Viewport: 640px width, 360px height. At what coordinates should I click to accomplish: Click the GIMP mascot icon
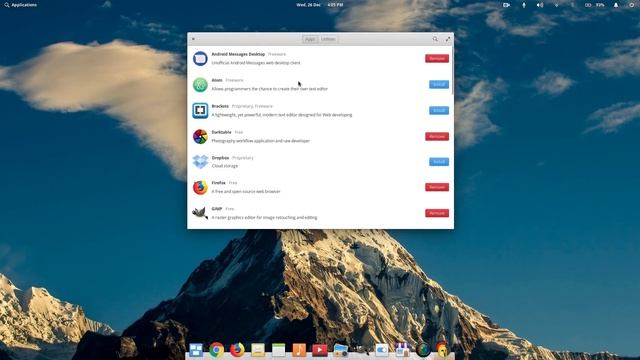[200, 213]
